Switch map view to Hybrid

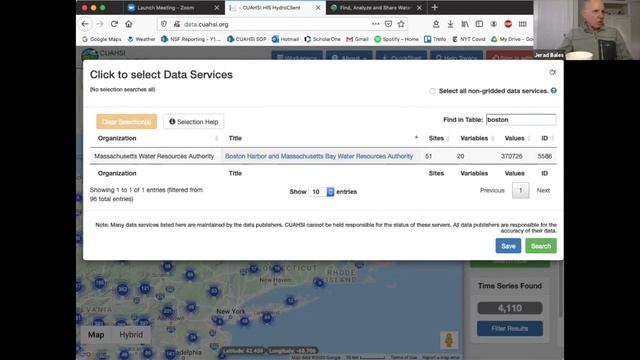click(131, 335)
